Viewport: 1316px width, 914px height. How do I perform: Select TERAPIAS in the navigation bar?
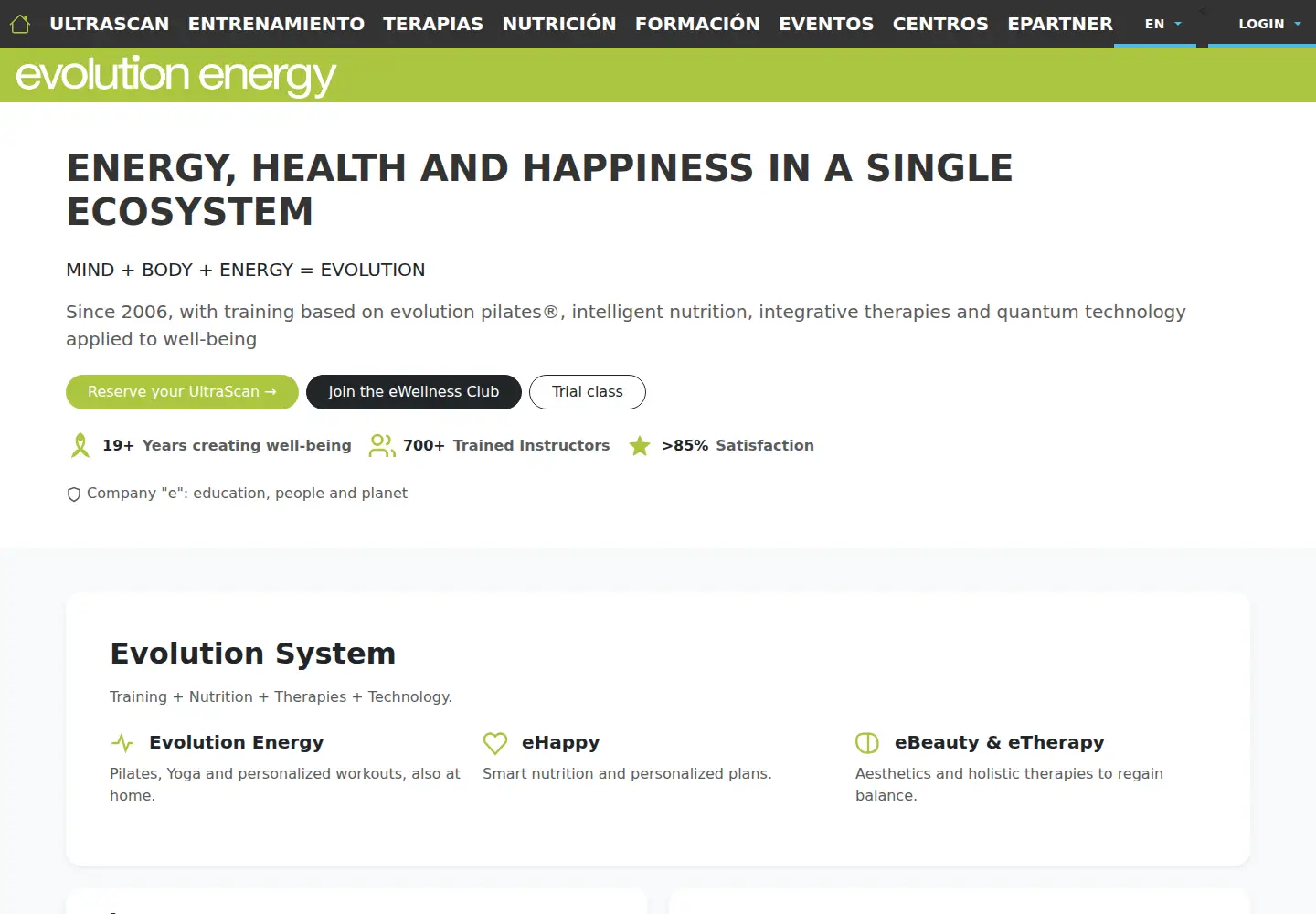433,24
